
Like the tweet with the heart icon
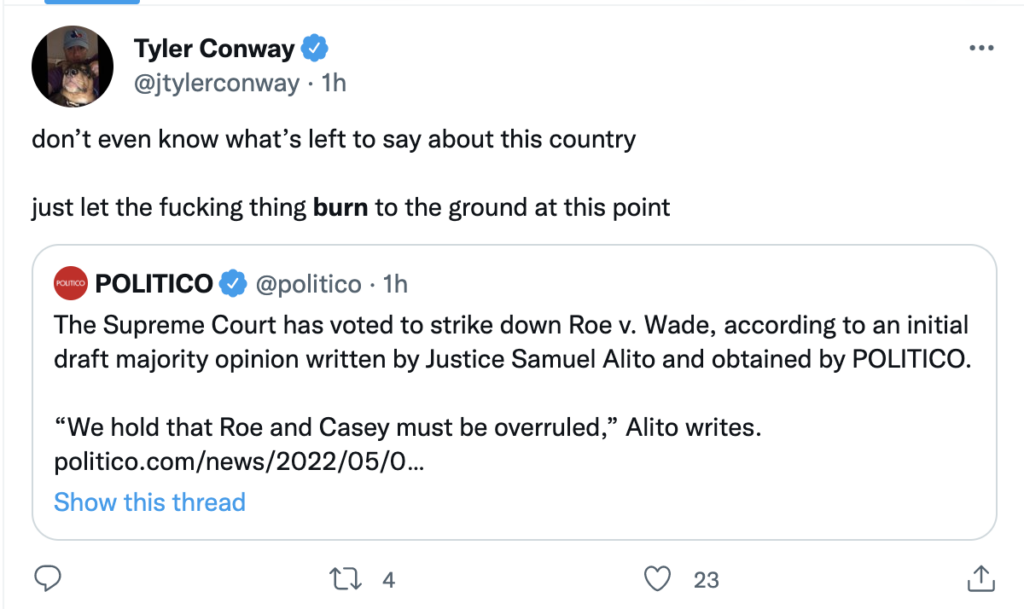[656, 578]
